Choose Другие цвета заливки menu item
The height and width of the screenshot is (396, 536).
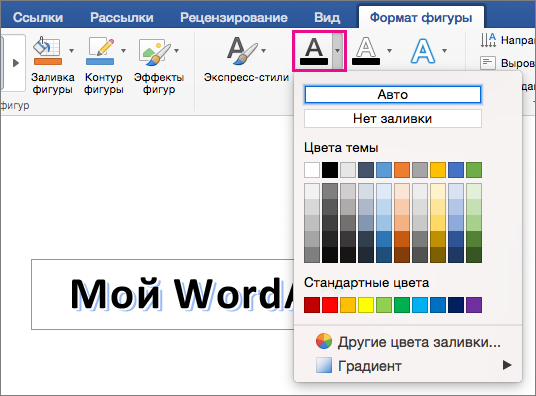(408, 342)
